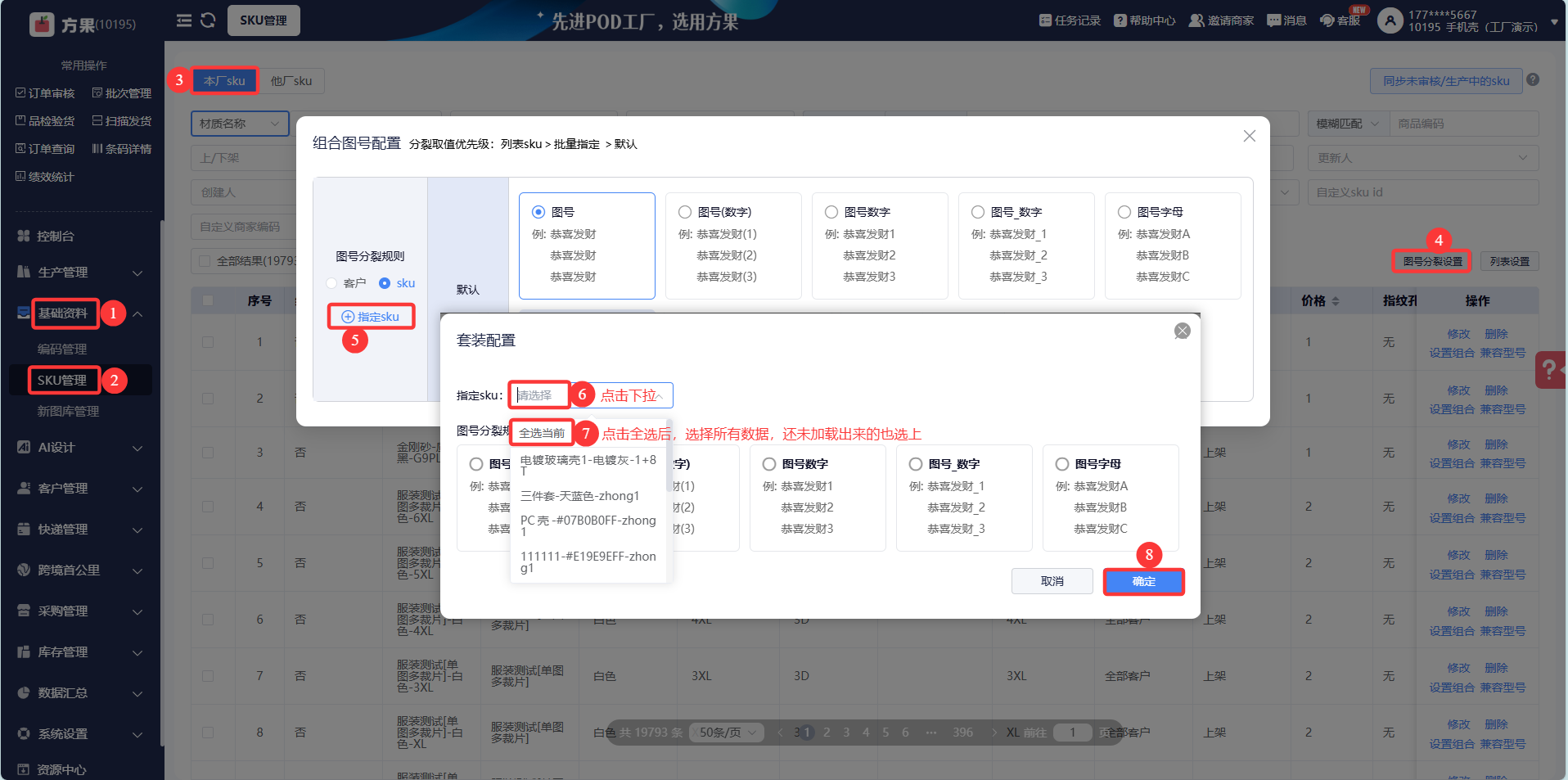Open 邀请商家 invite merchants

(x=1221, y=20)
